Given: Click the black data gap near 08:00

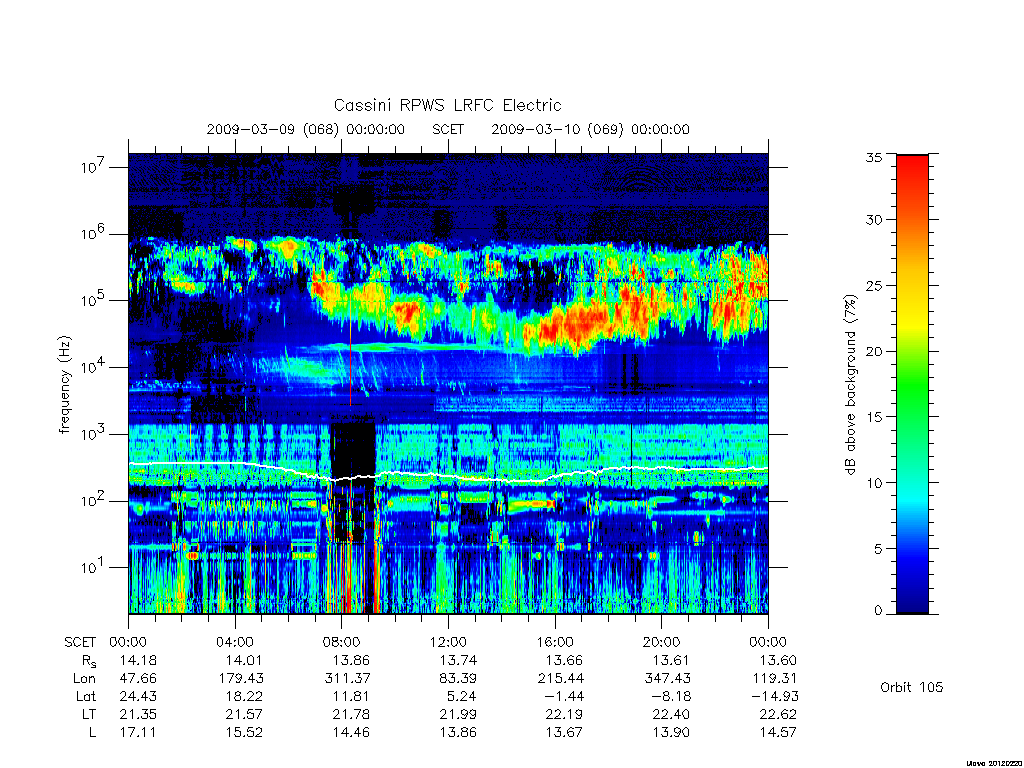Looking at the screenshot, I should click(x=353, y=449).
